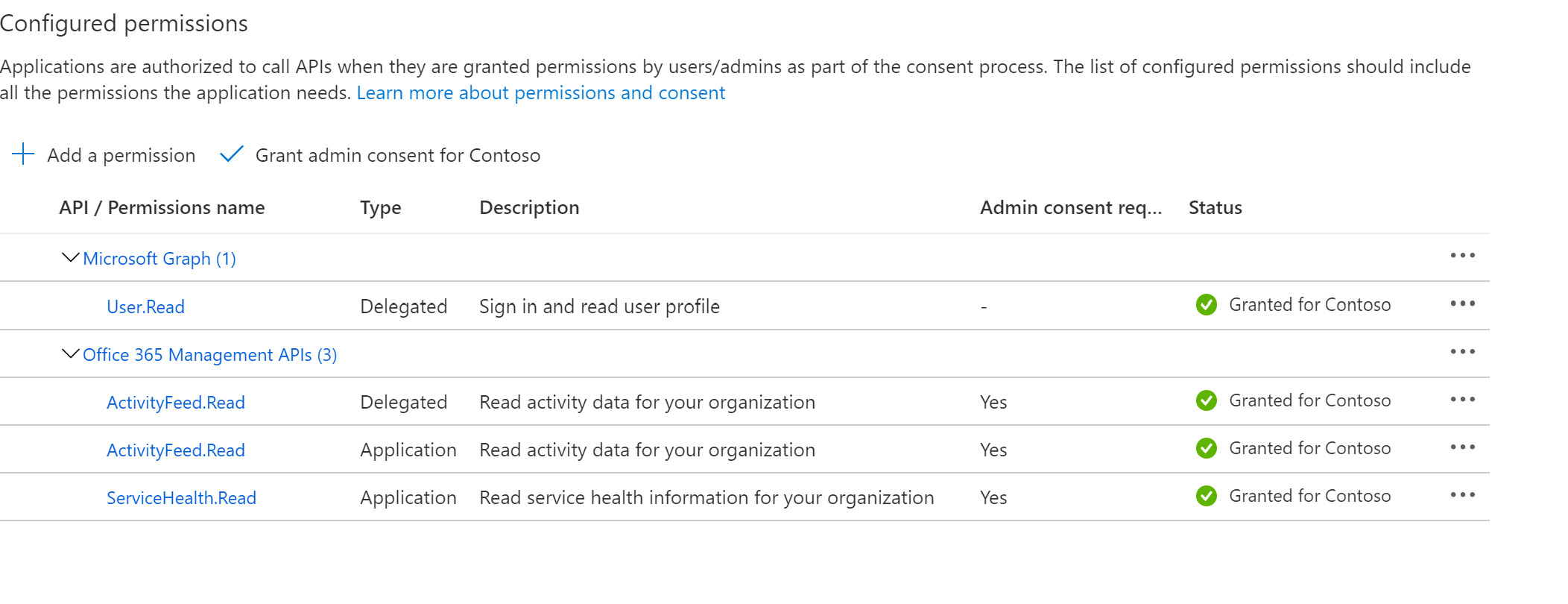The image size is (1568, 604).
Task: Open Learn more about permissions and consent
Action: 540,93
